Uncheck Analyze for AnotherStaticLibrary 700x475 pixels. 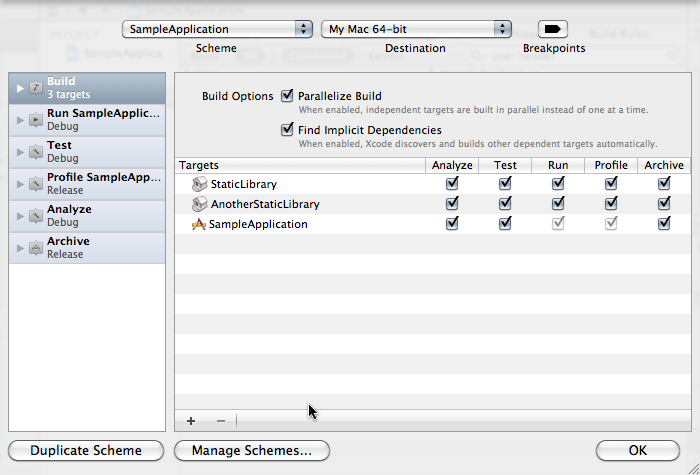[x=452, y=204]
